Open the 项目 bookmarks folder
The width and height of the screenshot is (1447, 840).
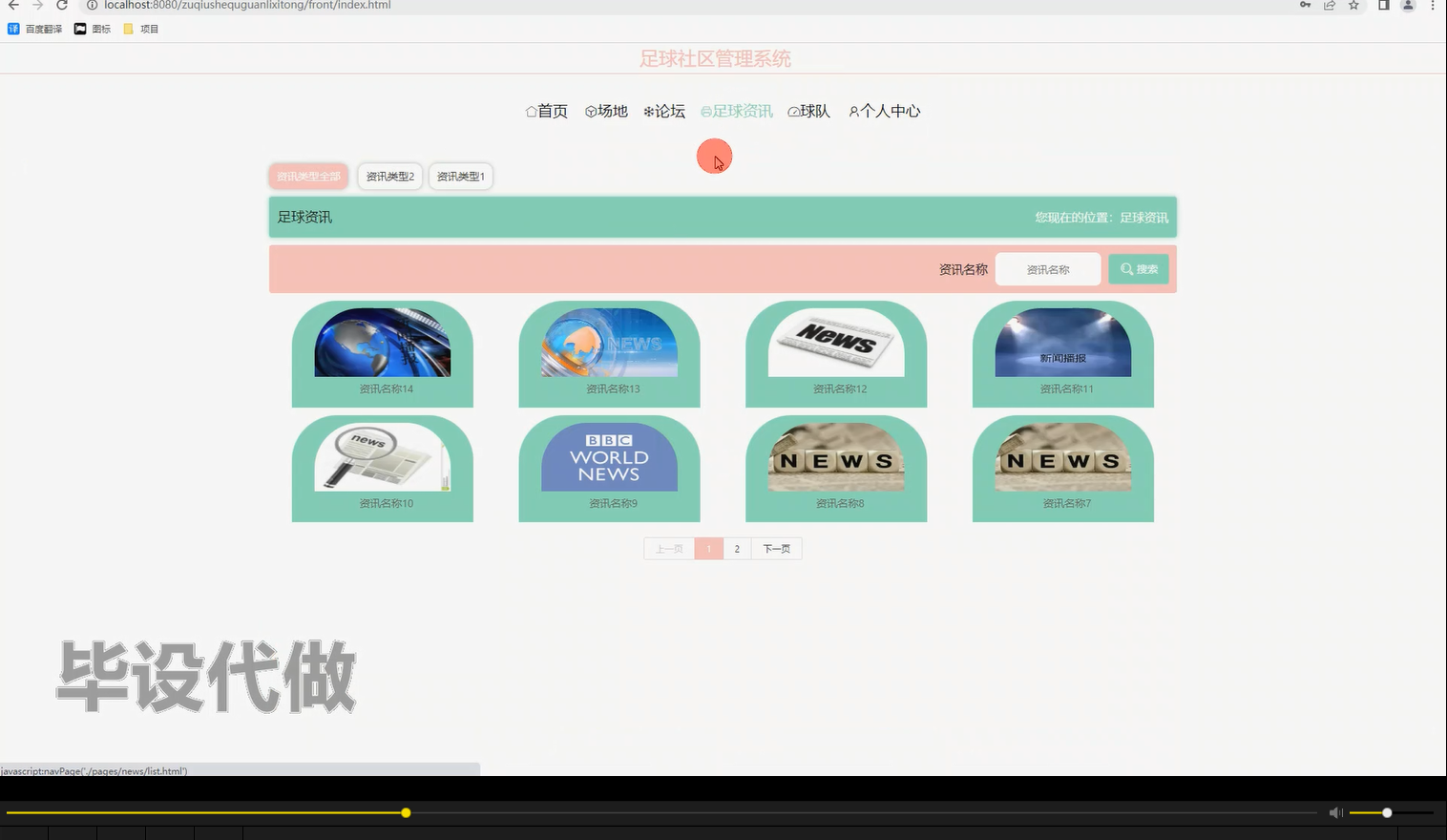coord(141,28)
